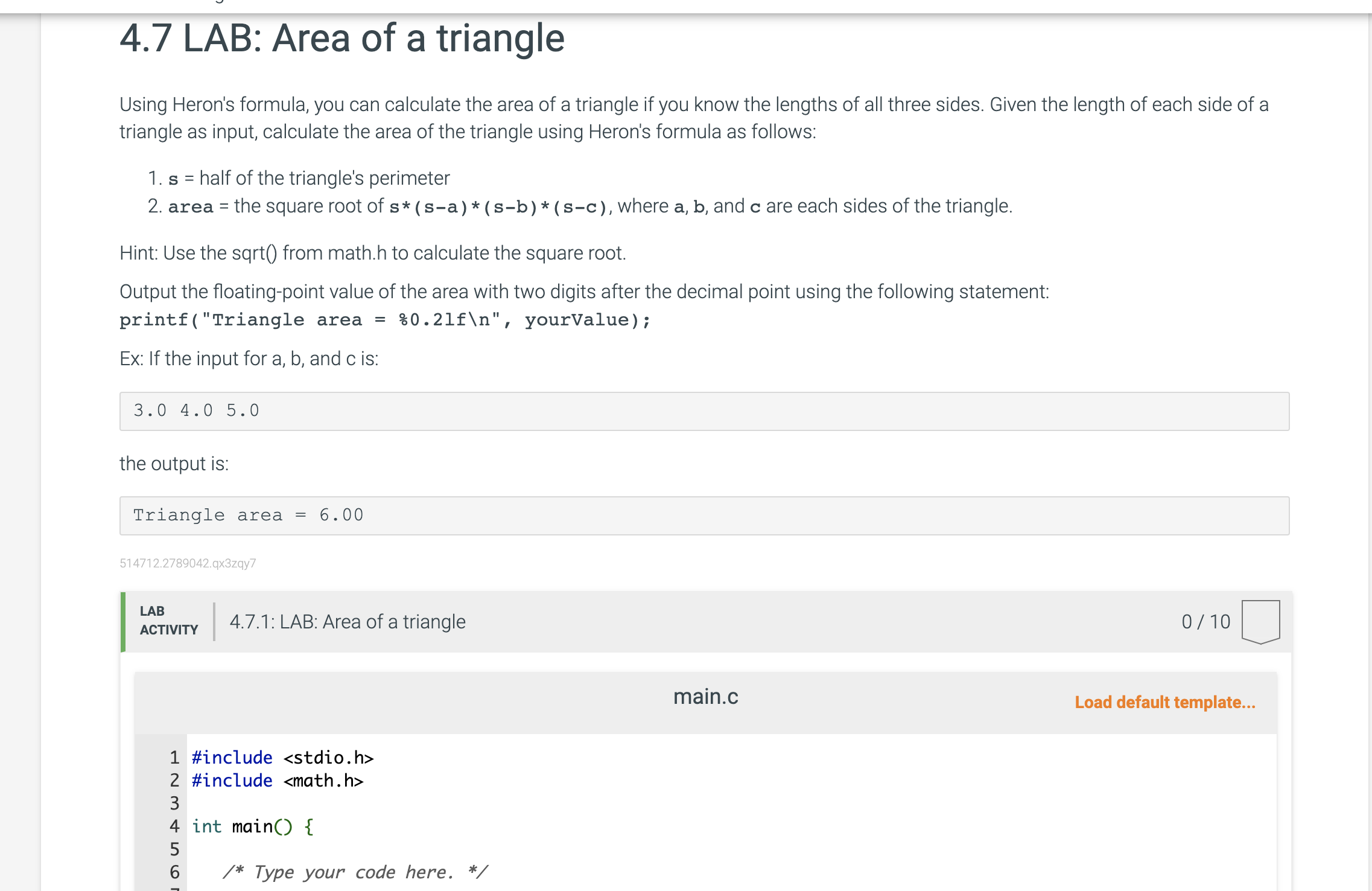Click the #include <math.h> code line
1372x891 pixels.
click(278, 781)
